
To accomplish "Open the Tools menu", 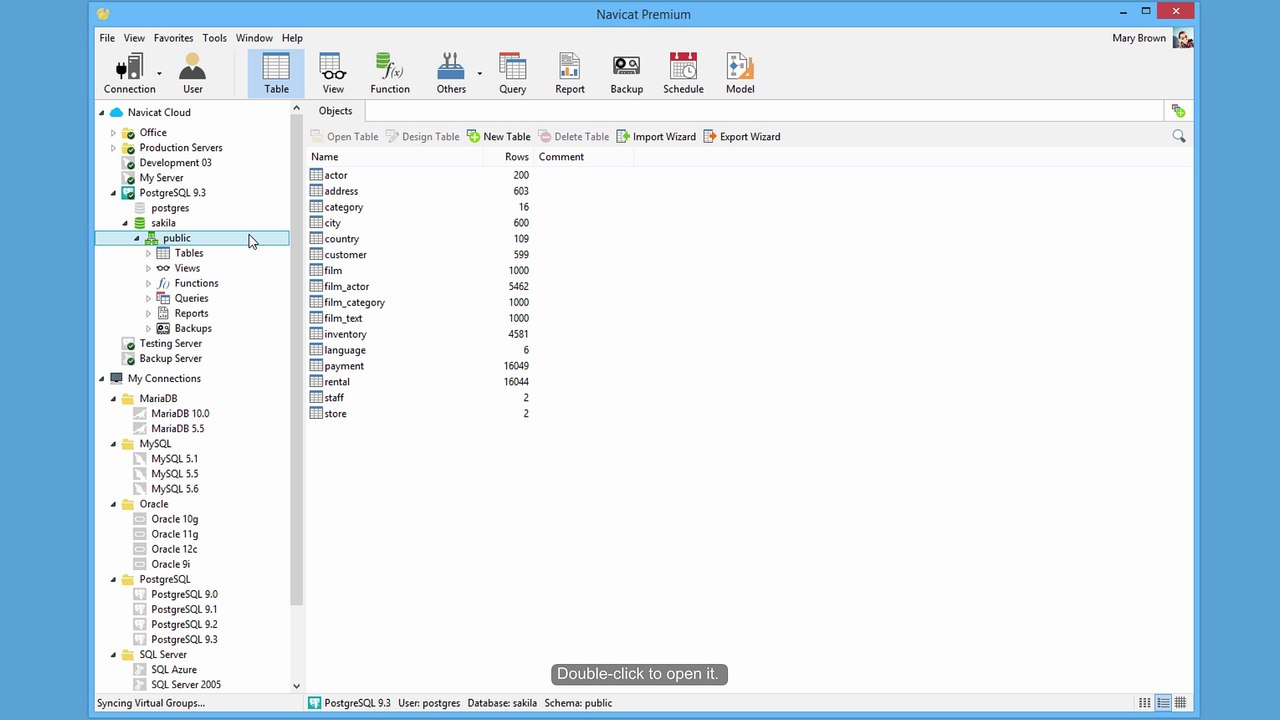I will (214, 38).
